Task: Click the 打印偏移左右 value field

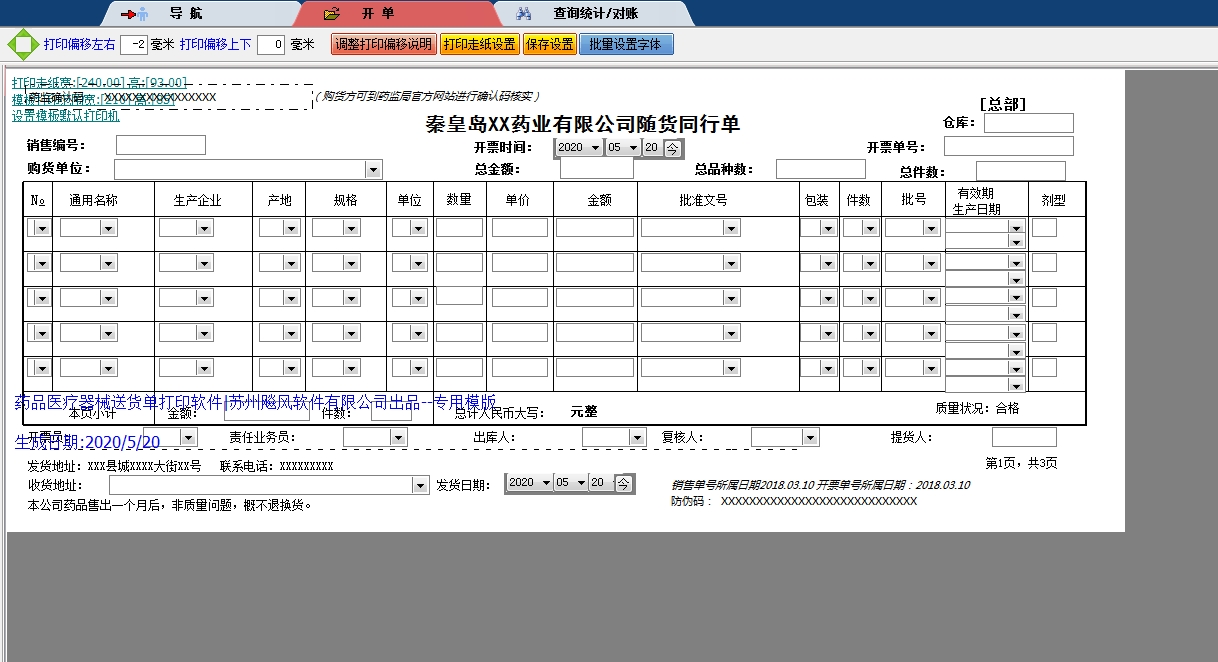Action: (134, 45)
